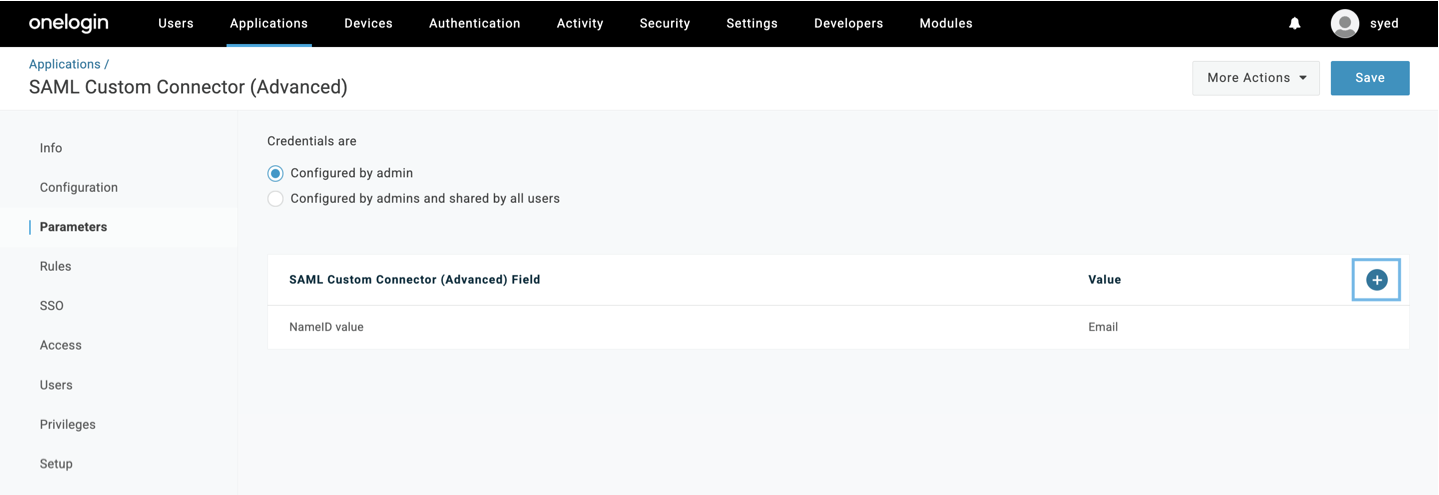Open the NameID value row
This screenshot has height=495, width=1439.
tap(838, 327)
